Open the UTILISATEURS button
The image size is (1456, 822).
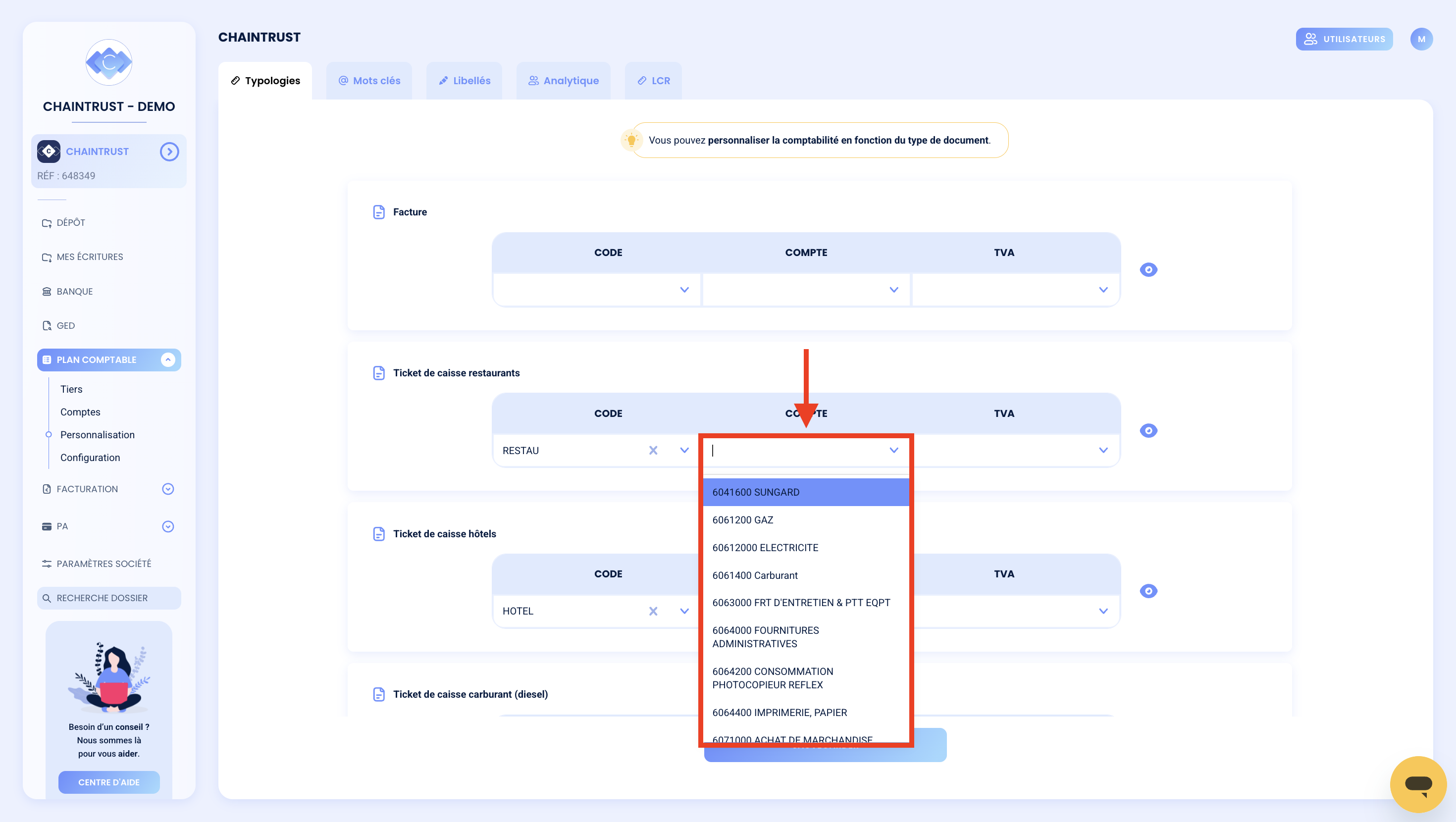pyautogui.click(x=1344, y=39)
